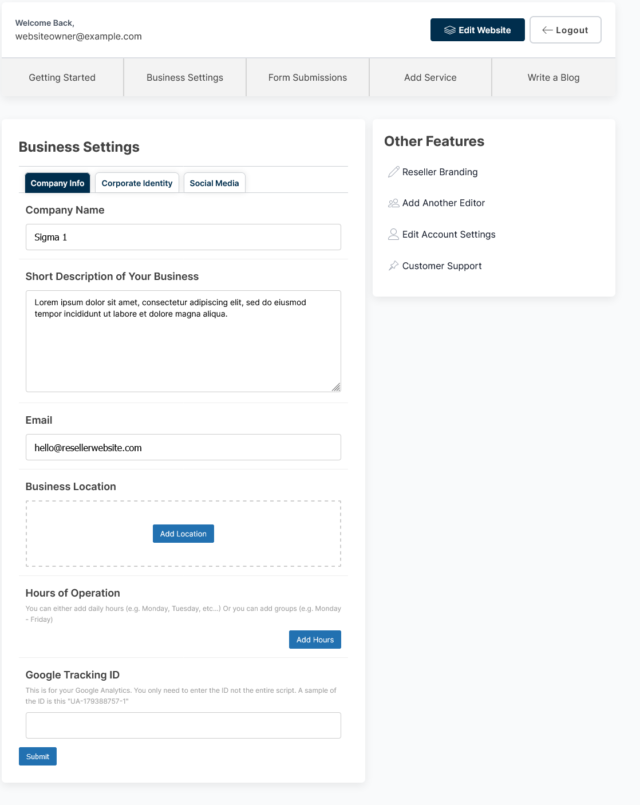Click the Add Location button
This screenshot has height=805, width=640.
183,534
